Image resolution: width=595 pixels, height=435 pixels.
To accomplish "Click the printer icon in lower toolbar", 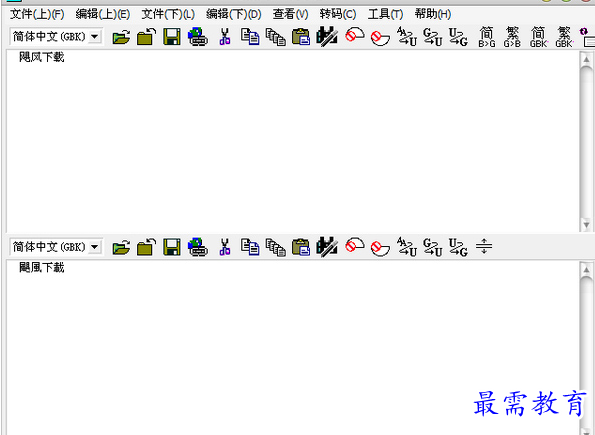I will coord(198,247).
